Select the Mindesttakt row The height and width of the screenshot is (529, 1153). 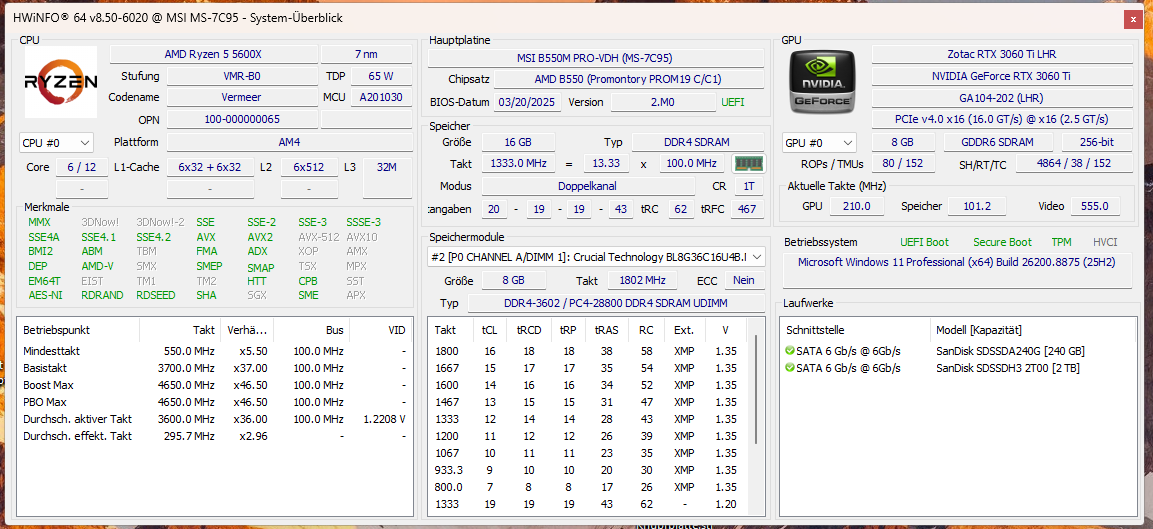click(215, 351)
